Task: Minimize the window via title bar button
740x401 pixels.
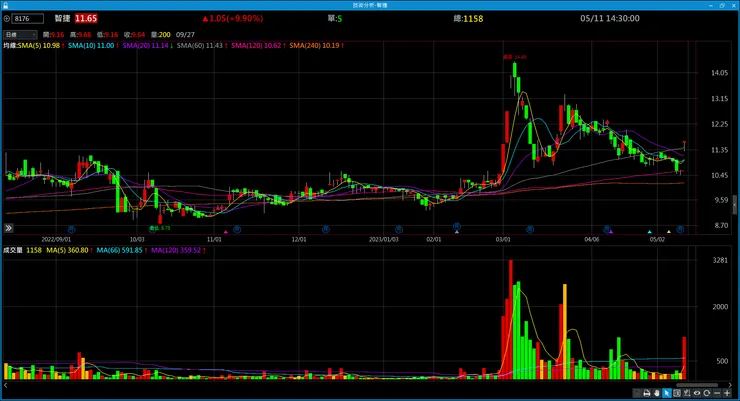Action: pos(711,5)
